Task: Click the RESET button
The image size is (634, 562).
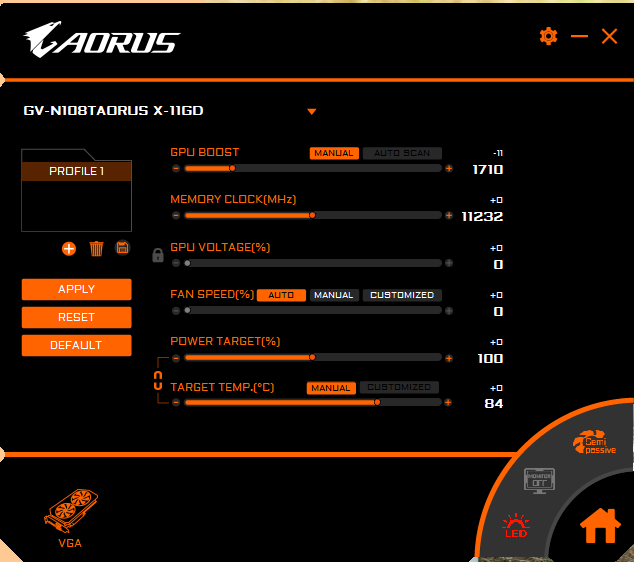Action: [76, 317]
